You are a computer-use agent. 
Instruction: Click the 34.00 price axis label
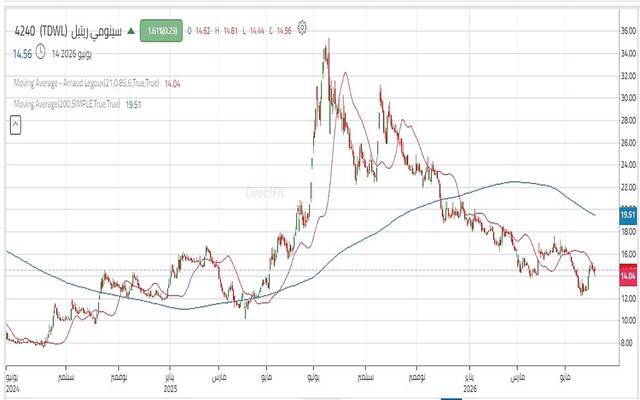pyautogui.click(x=628, y=53)
